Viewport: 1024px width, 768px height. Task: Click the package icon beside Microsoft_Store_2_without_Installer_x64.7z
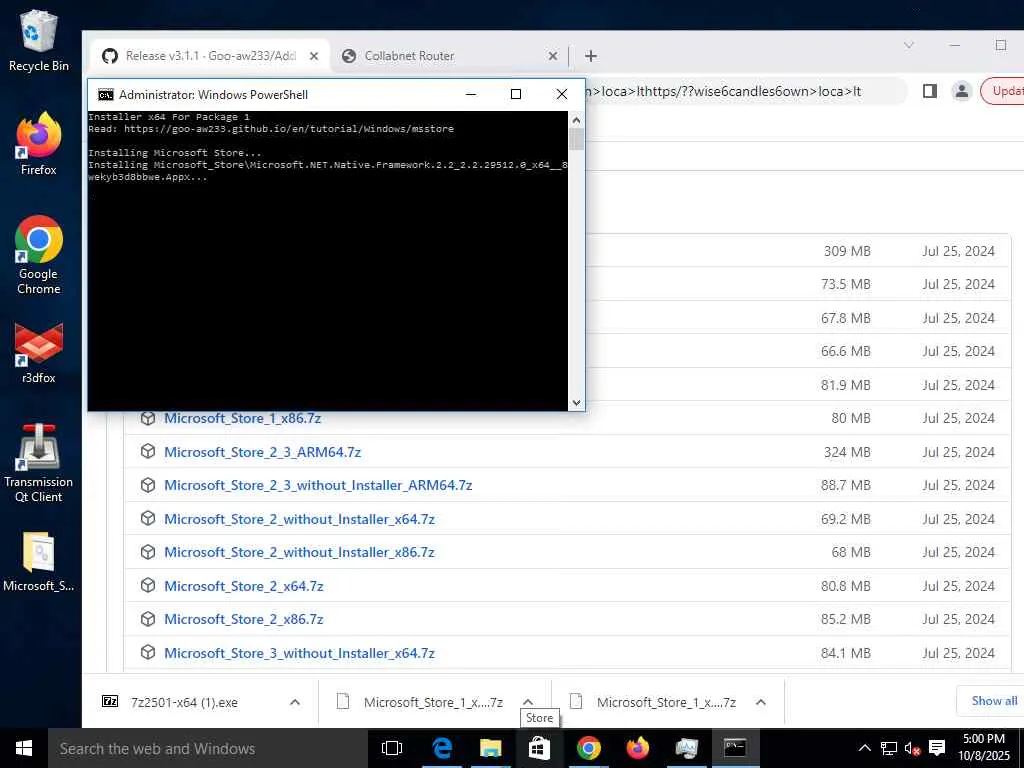click(x=148, y=519)
